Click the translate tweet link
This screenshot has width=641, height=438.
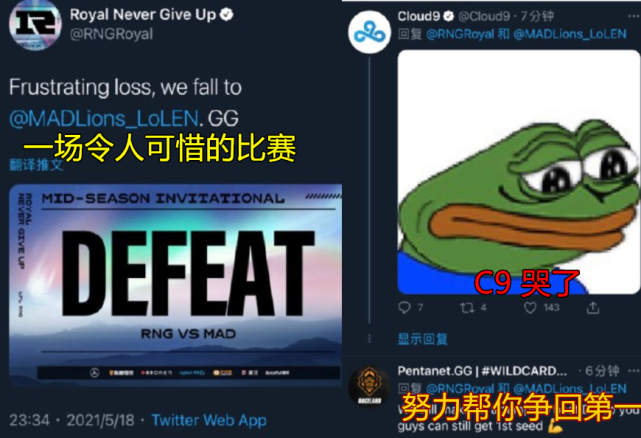36,165
